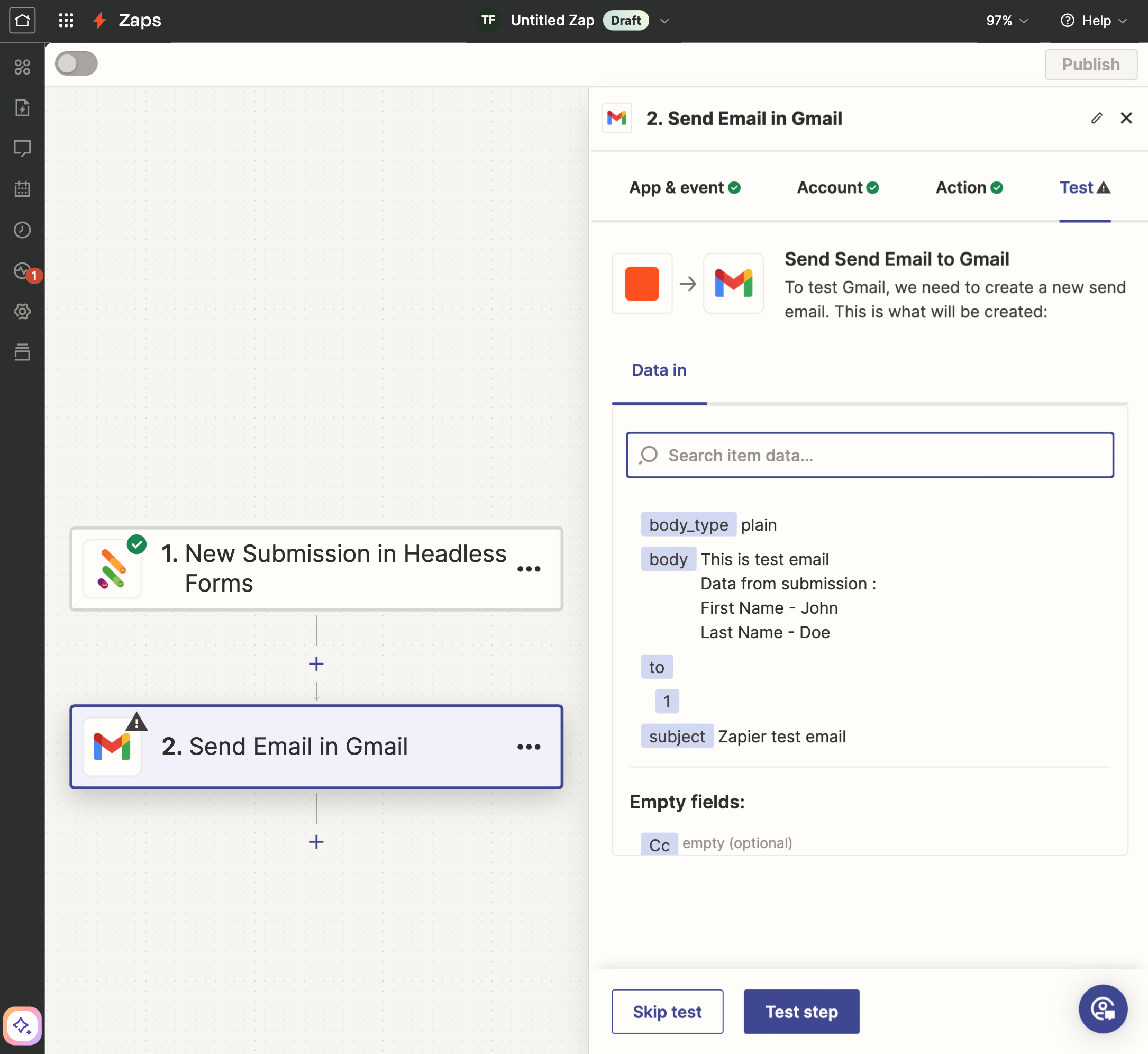Viewport: 1148px width, 1054px height.
Task: Select the Action tab in step 2
Action: pyautogui.click(x=968, y=188)
